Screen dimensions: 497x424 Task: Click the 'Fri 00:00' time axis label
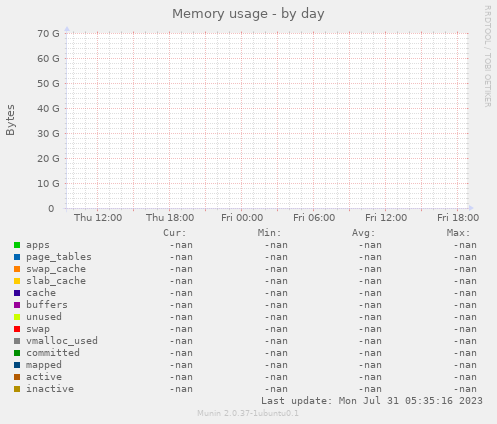242,218
